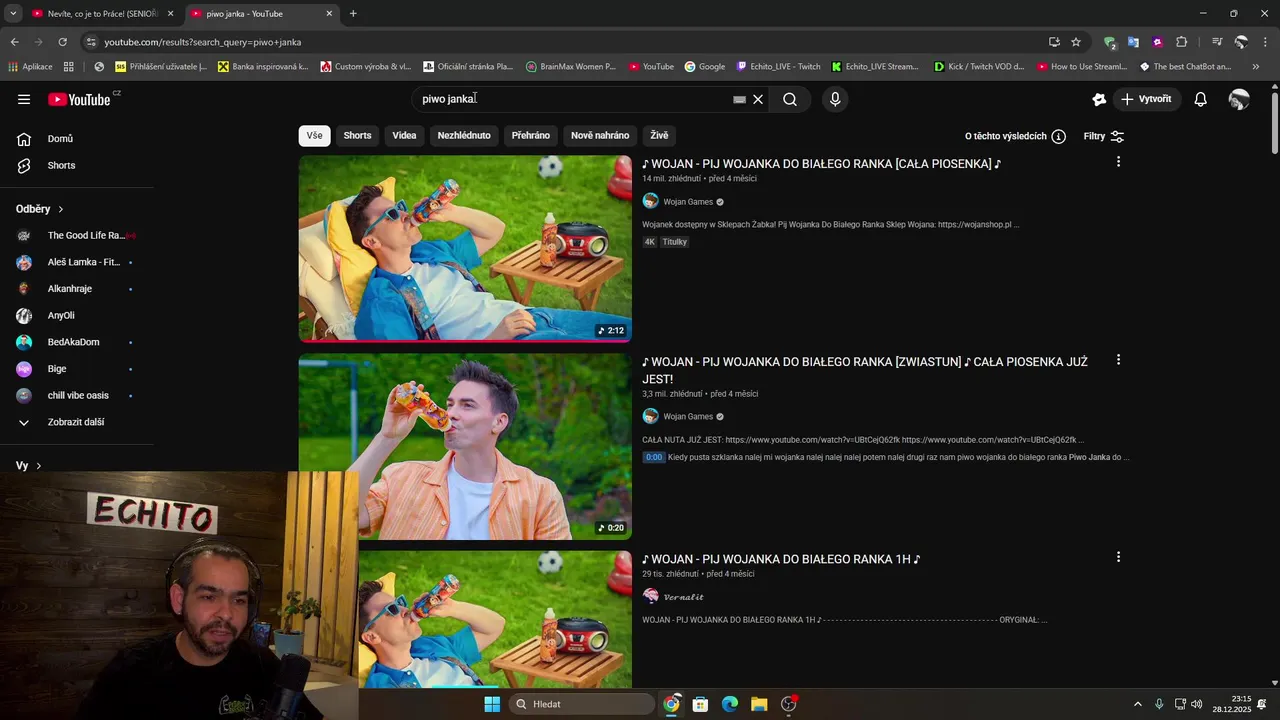The height and width of the screenshot is (720, 1280).
Task: Expand the Odběry subscriptions section
Action: [x=40, y=209]
